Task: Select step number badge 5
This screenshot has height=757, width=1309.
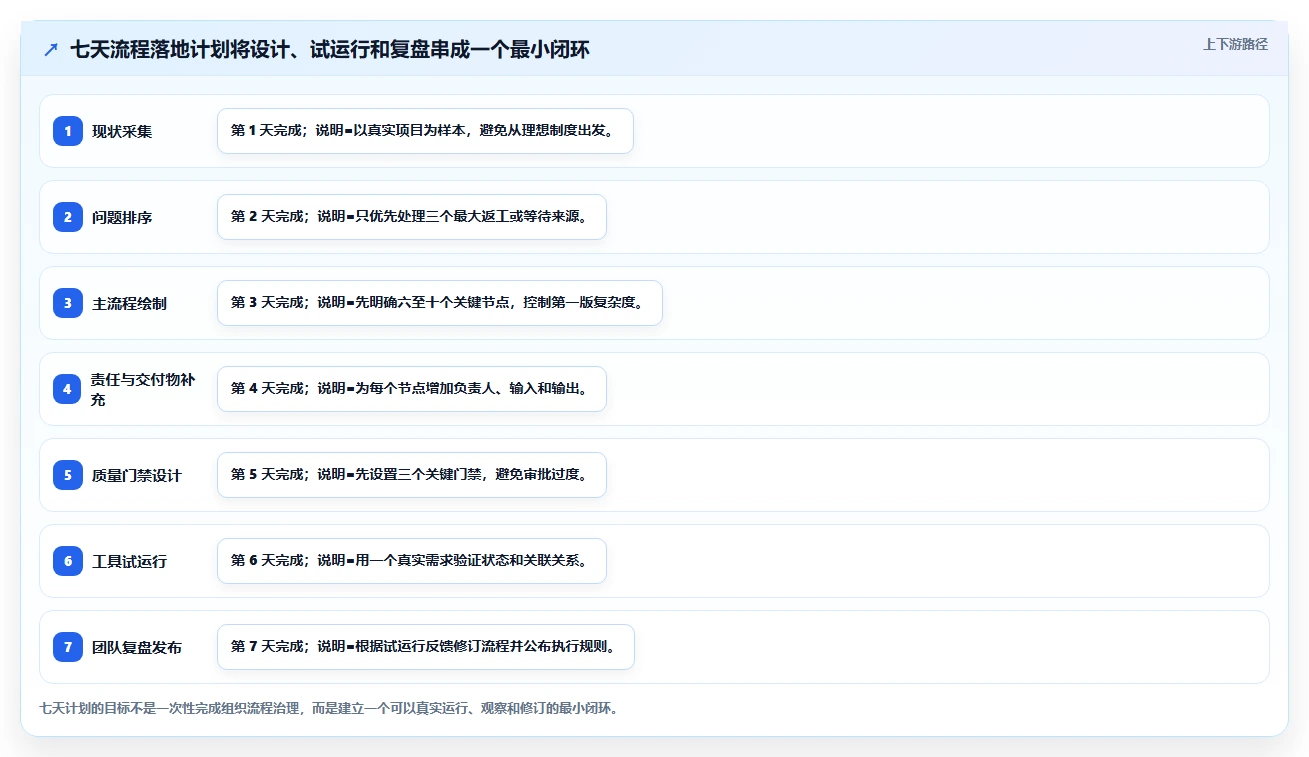Action: 68,475
